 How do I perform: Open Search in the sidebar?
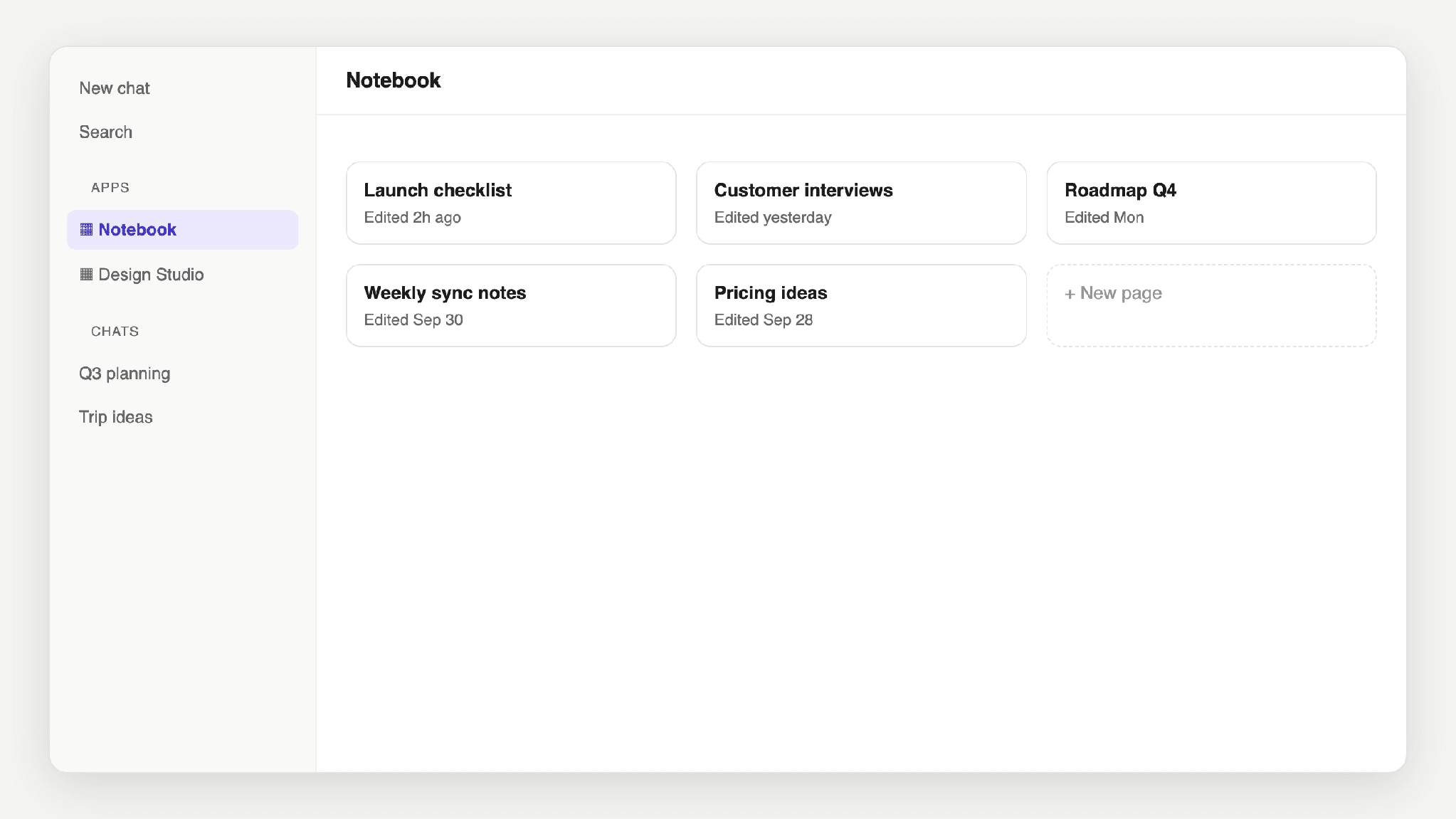[x=105, y=132]
